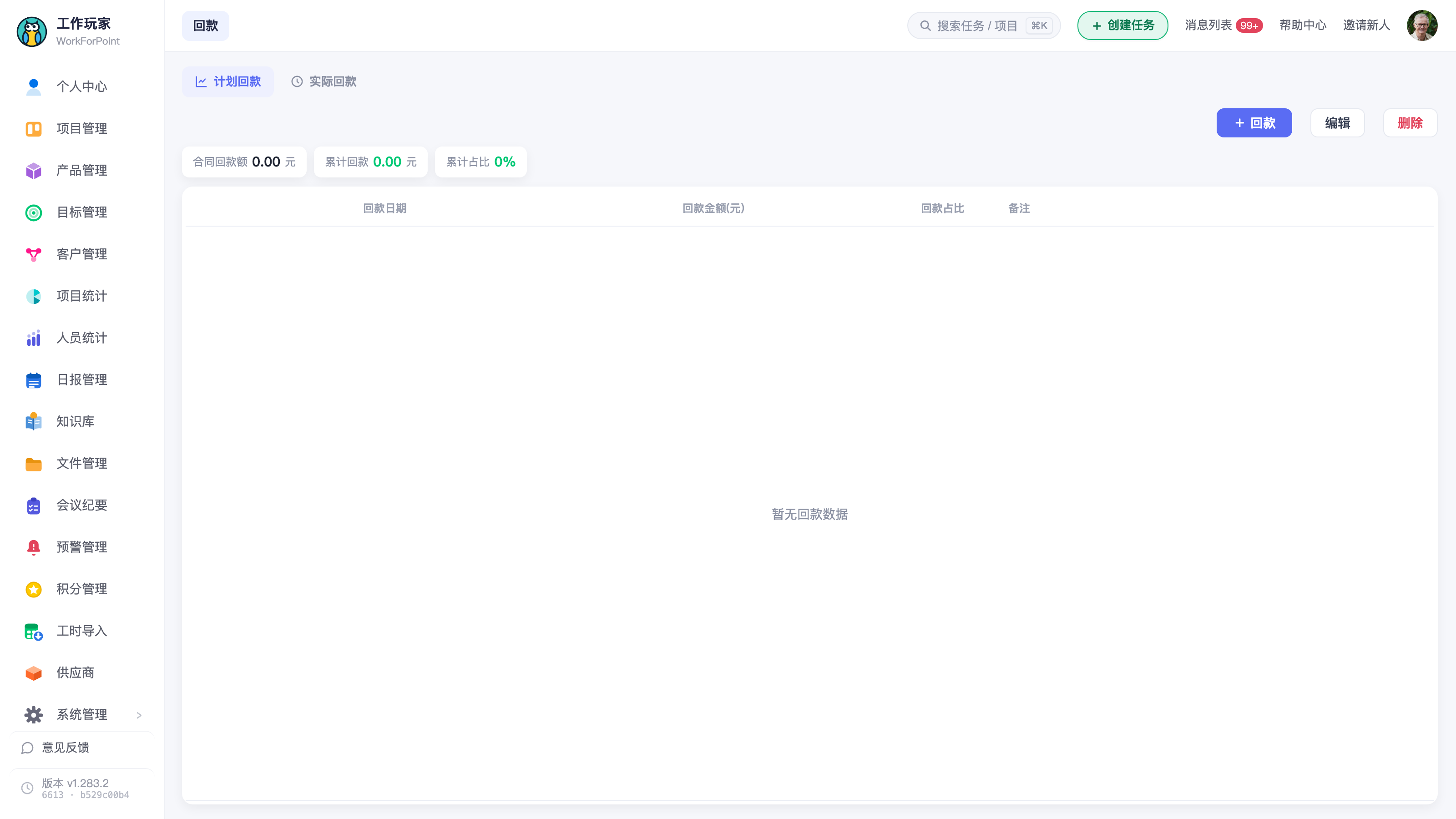Open 消息列表 with 99+ badge
Screen dimensions: 1456x819
tap(1223, 25)
